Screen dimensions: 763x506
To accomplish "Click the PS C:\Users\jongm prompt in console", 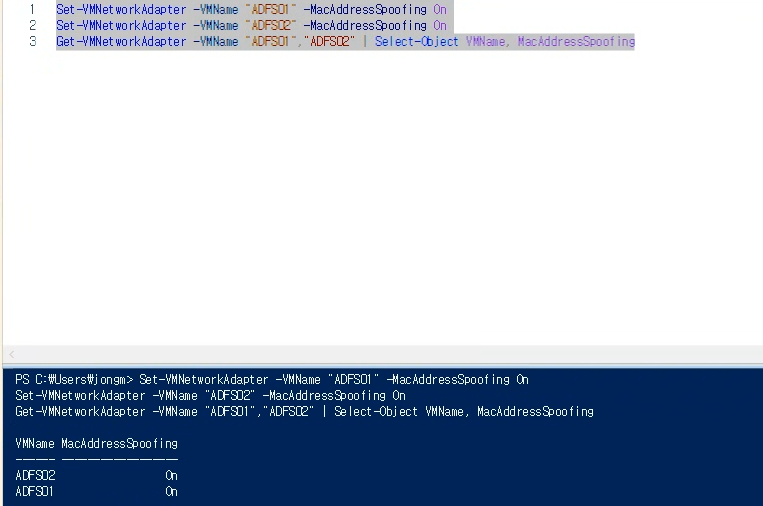I will (74, 380).
